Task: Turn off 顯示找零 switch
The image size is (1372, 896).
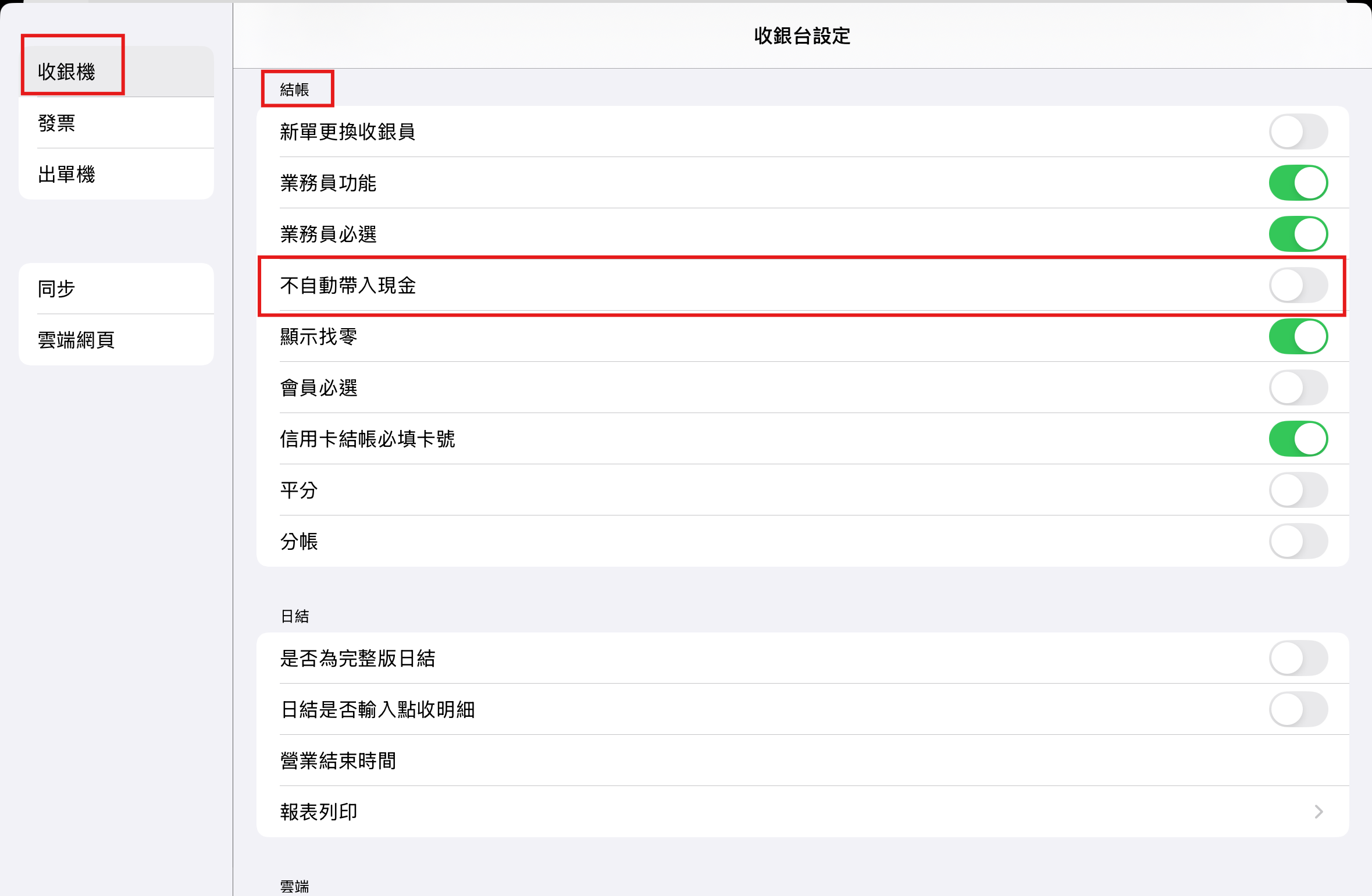Action: (1298, 336)
